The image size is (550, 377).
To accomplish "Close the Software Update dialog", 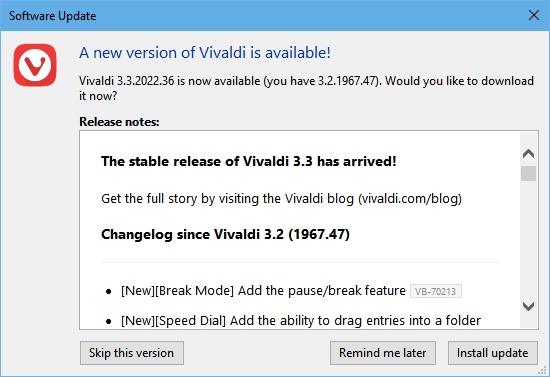I will point(534,15).
